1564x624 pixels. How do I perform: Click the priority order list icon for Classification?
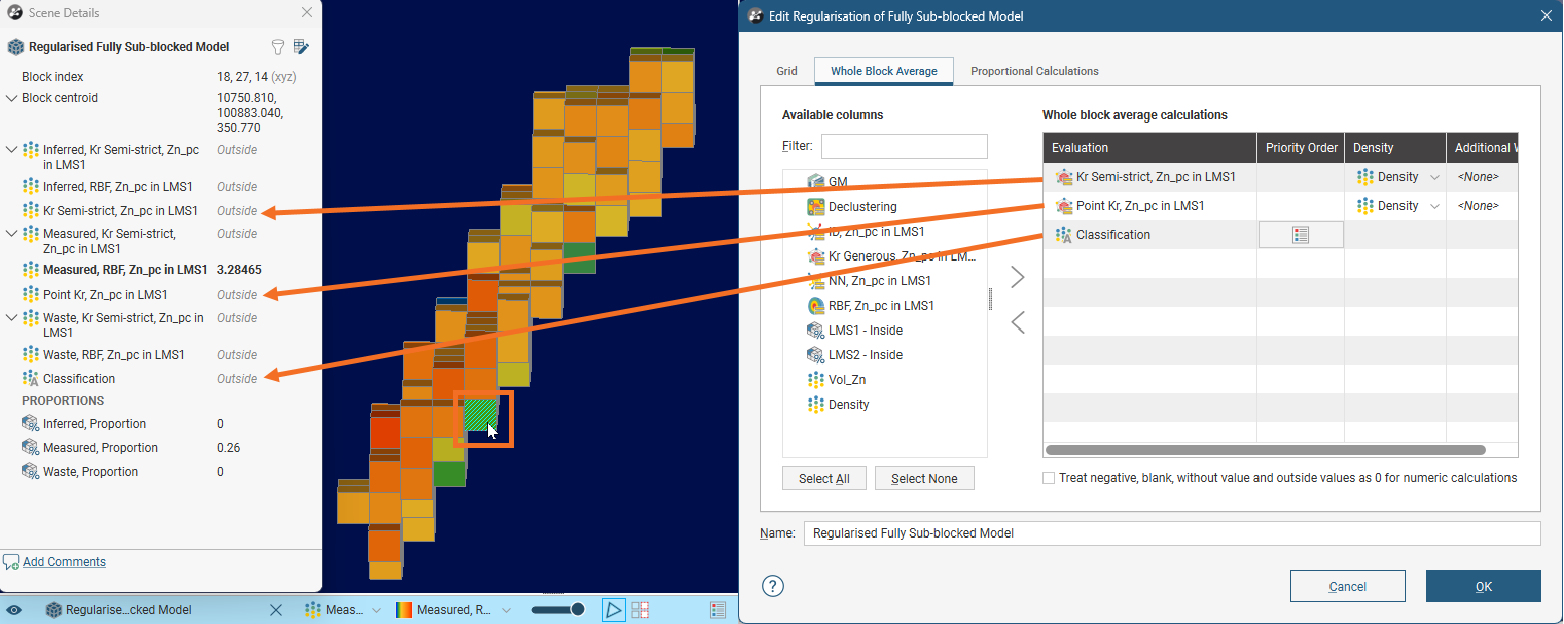click(1300, 235)
